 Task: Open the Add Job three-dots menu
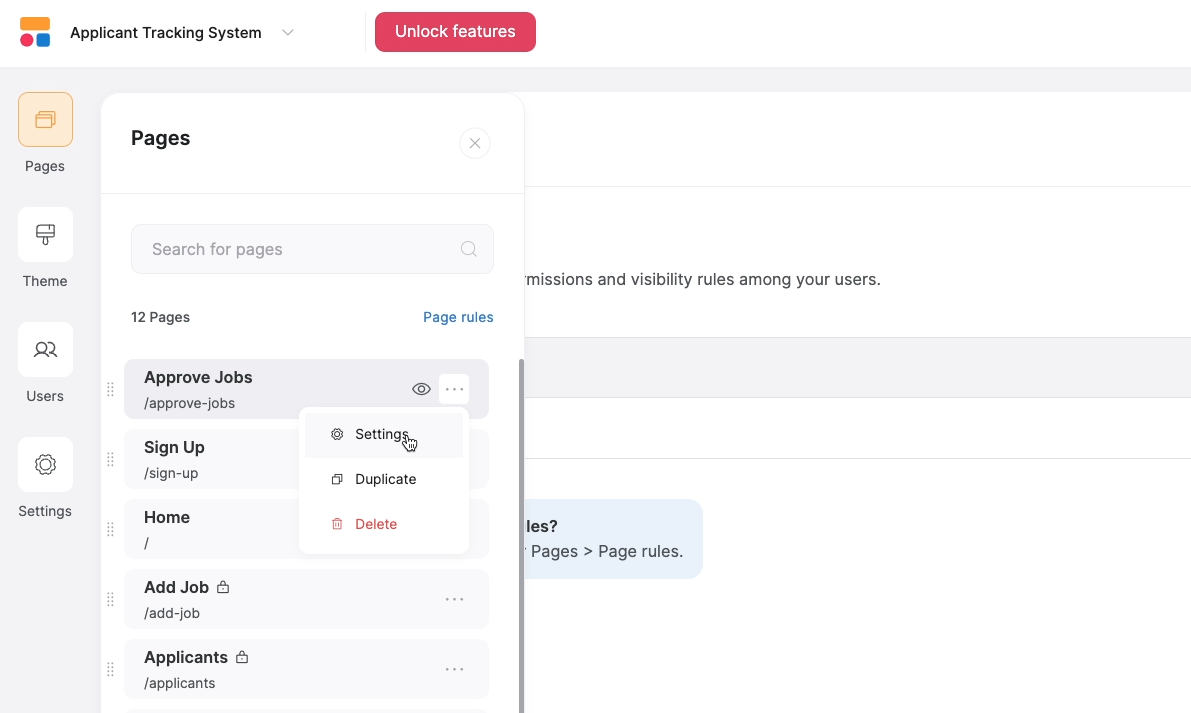(x=454, y=599)
